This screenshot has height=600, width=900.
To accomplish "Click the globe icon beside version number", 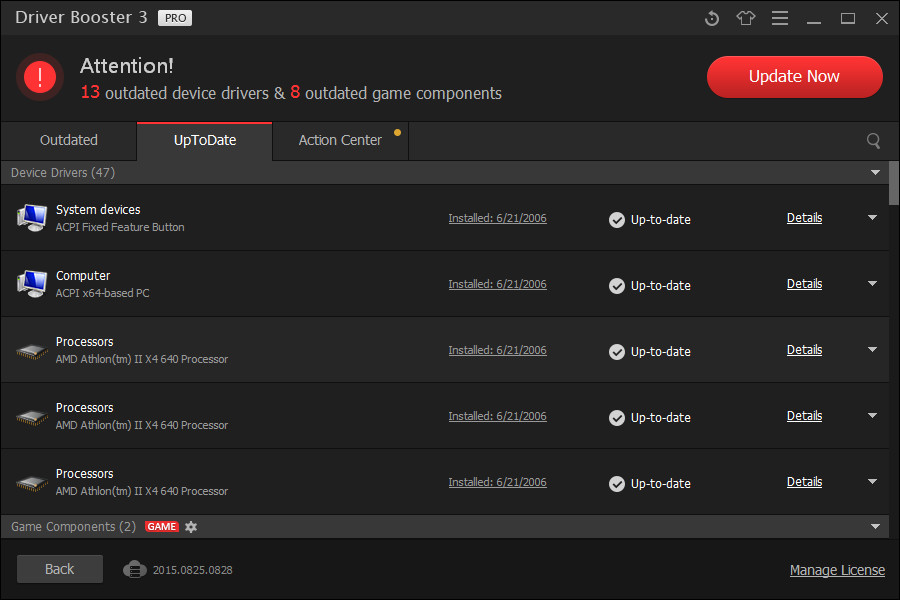I will [x=135, y=569].
